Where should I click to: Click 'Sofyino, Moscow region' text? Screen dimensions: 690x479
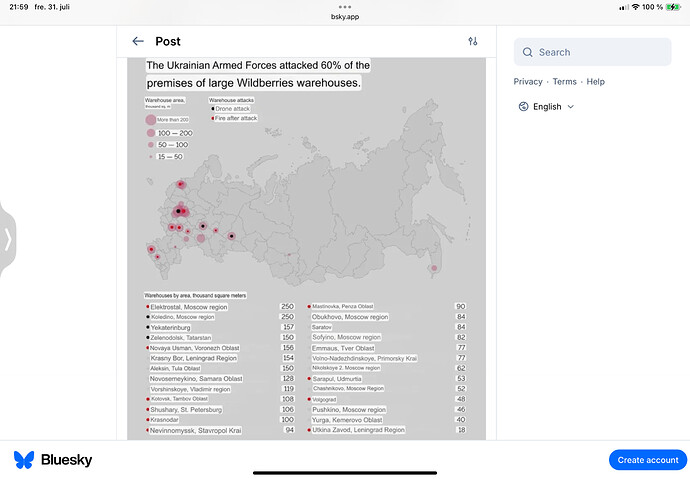tap(346, 337)
